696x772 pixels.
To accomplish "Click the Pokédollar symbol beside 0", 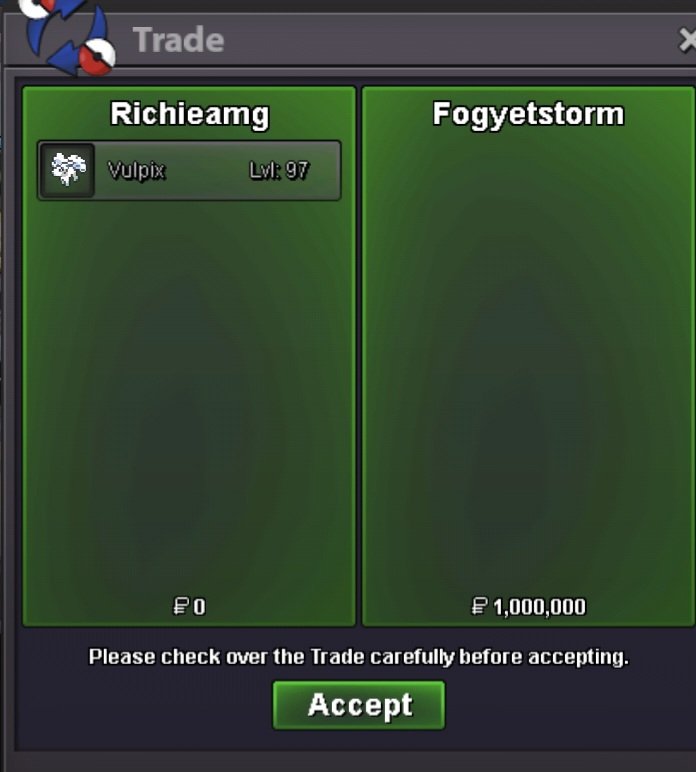I will 181,606.
